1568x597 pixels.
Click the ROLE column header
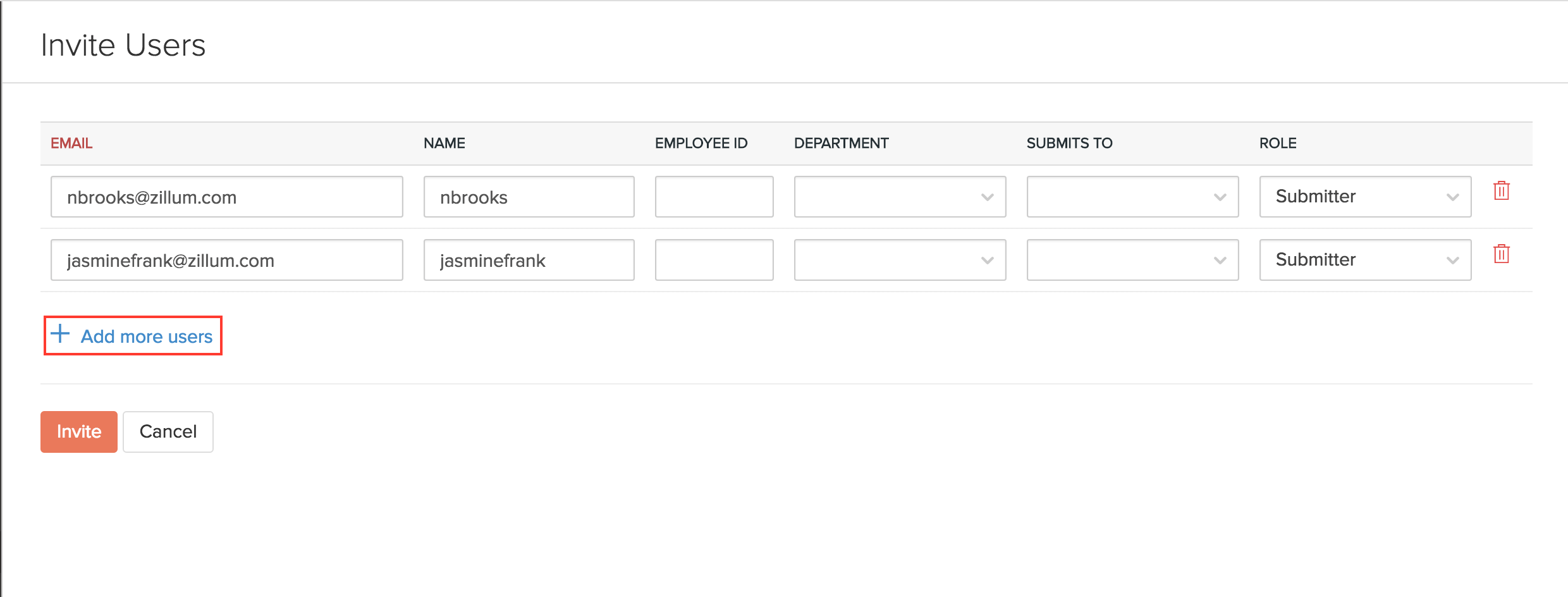pyautogui.click(x=1278, y=143)
